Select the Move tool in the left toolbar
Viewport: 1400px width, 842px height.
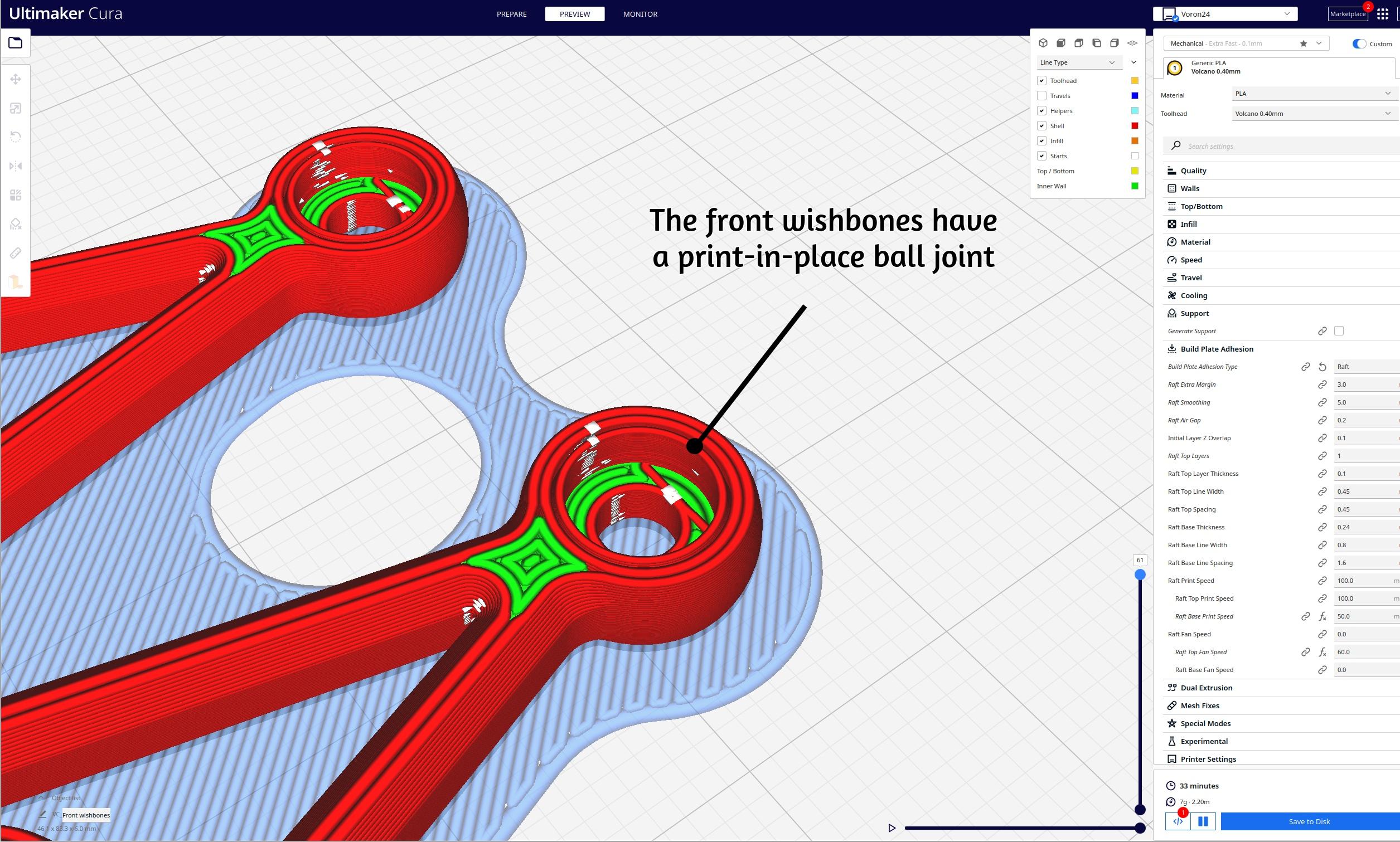click(16, 80)
